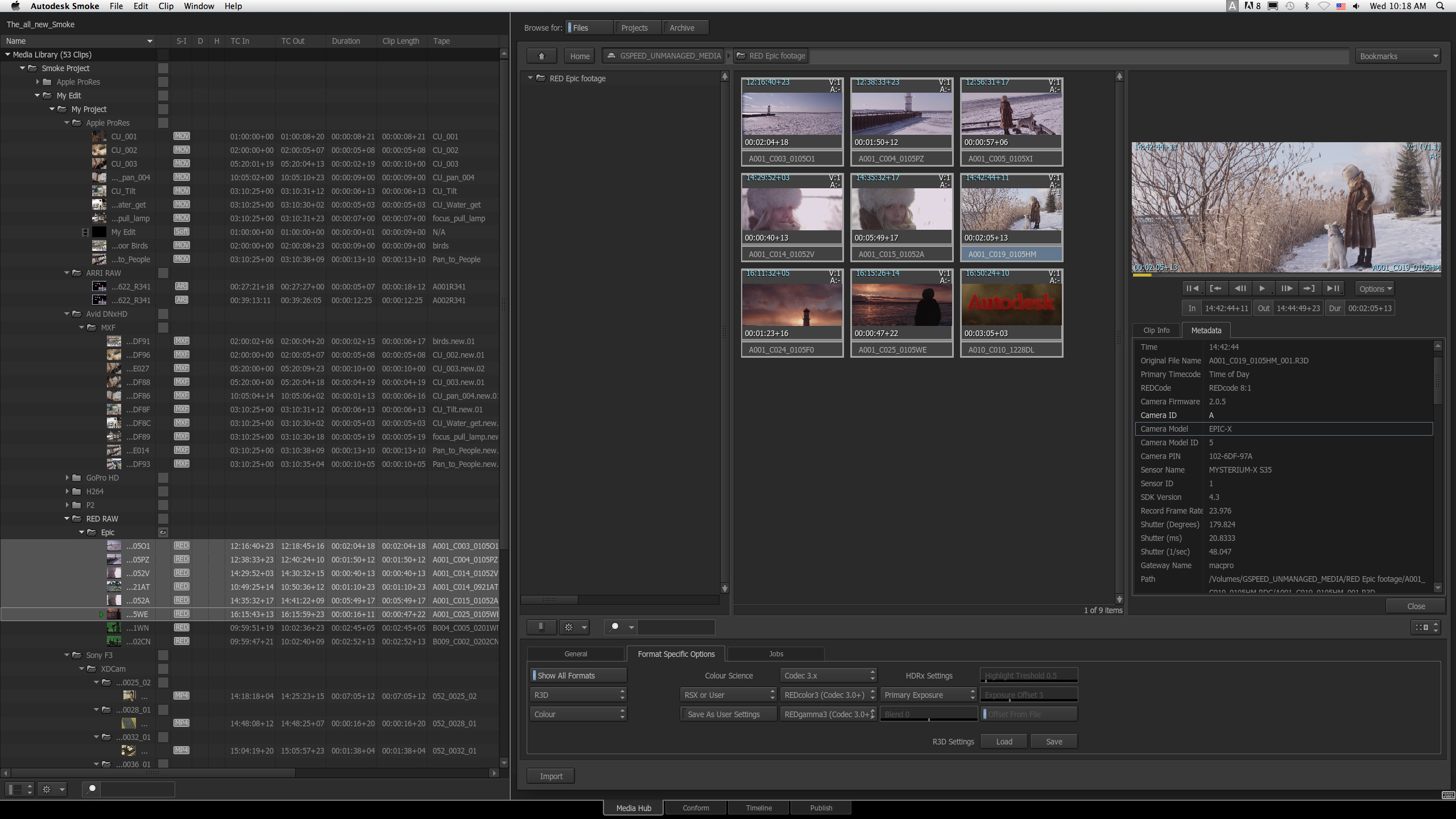Toggle the browser panel layout icon
The width and height of the screenshot is (1456, 819).
click(541, 627)
